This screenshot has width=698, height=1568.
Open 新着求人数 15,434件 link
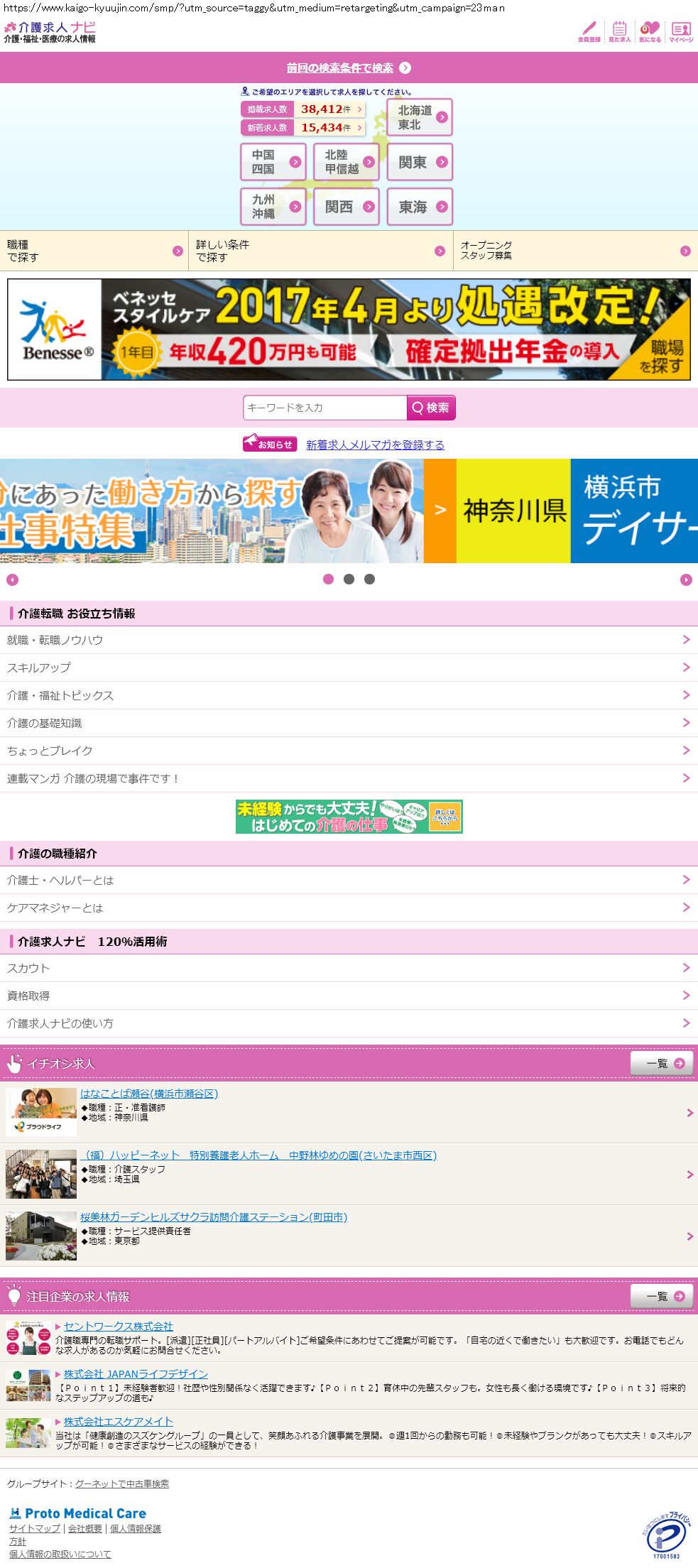(x=303, y=128)
